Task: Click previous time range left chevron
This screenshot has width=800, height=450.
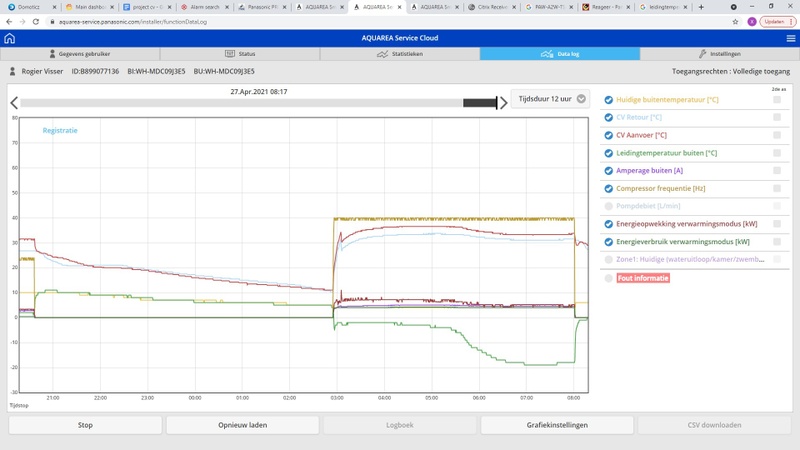Action: (x=14, y=103)
